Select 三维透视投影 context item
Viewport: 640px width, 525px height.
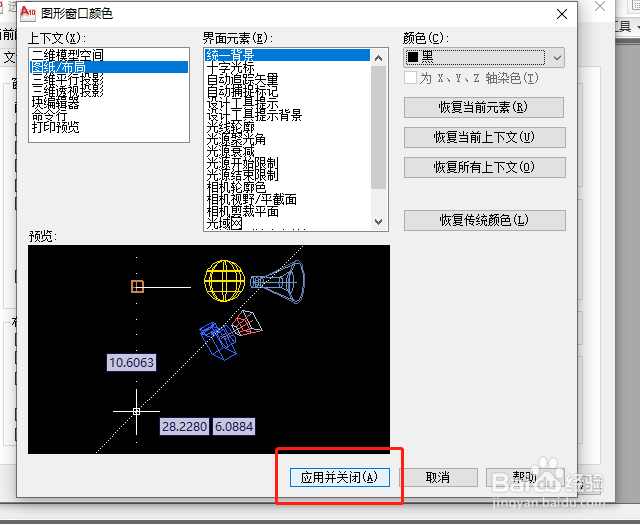109,91
